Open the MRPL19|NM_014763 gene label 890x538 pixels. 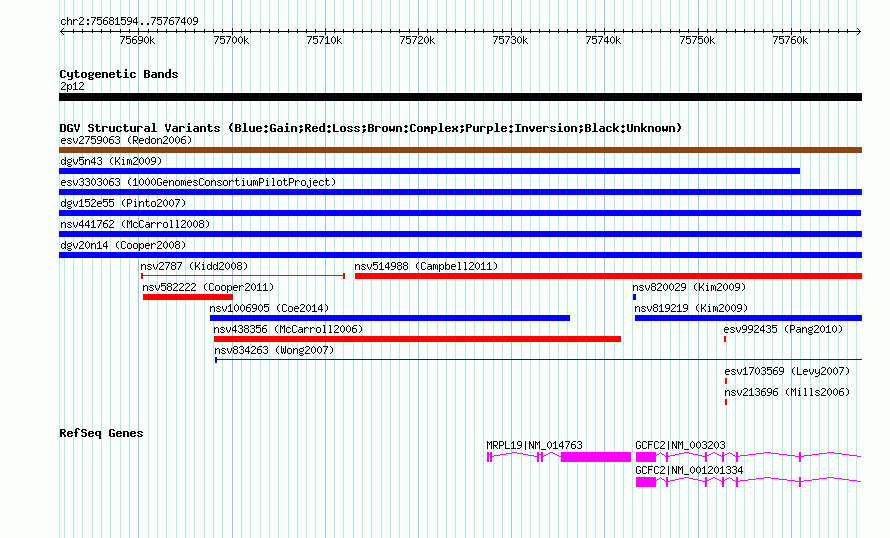pyautogui.click(x=534, y=445)
